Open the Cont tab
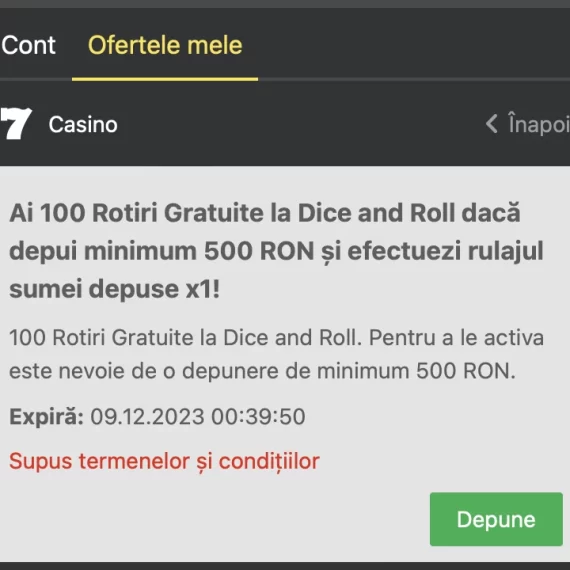This screenshot has height=570, width=570. pyautogui.click(x=28, y=45)
